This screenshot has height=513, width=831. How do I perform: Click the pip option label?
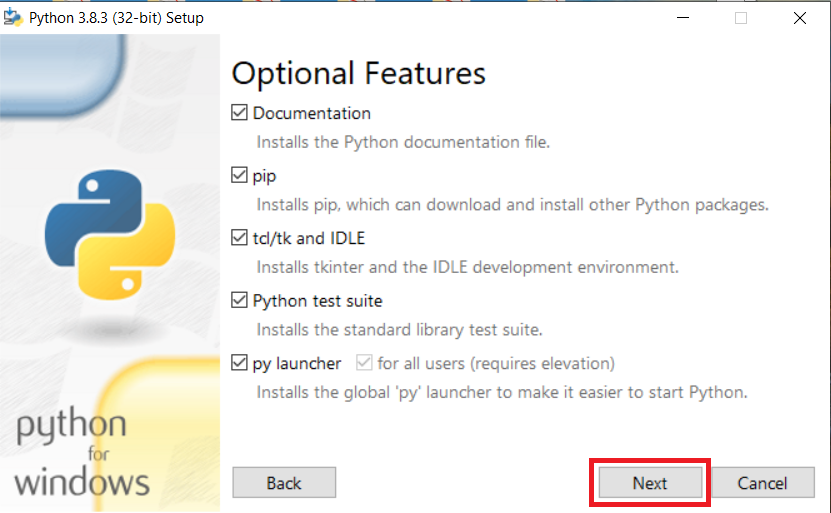(264, 176)
